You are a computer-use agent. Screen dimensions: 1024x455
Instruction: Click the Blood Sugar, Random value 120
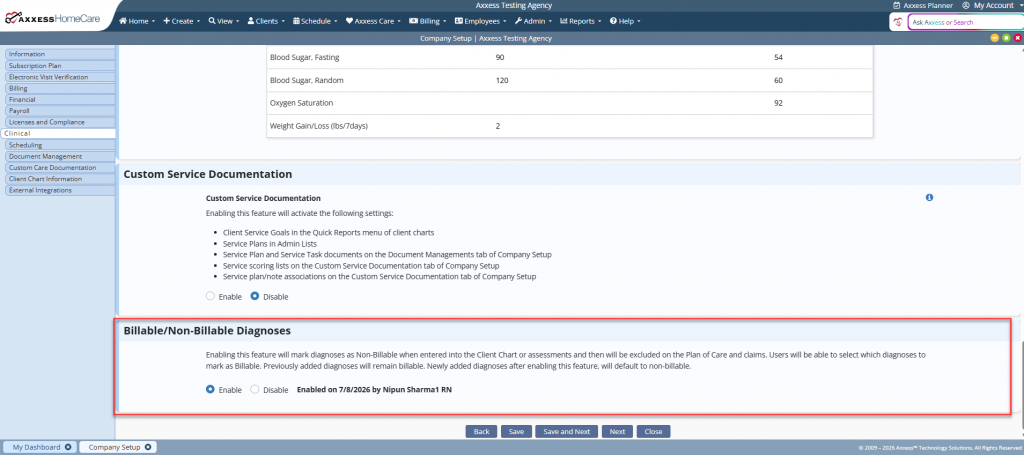pos(502,80)
